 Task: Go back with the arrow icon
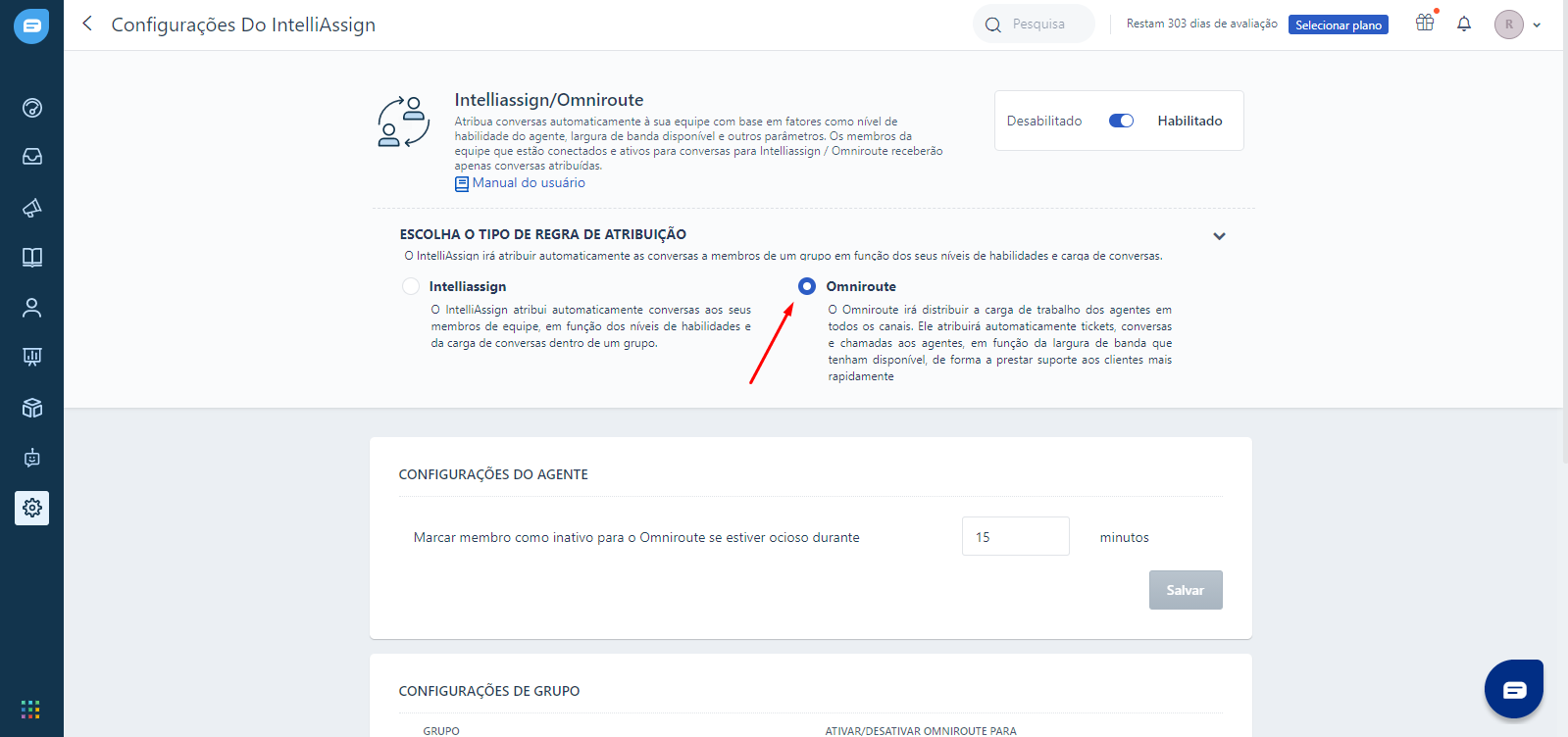(87, 24)
